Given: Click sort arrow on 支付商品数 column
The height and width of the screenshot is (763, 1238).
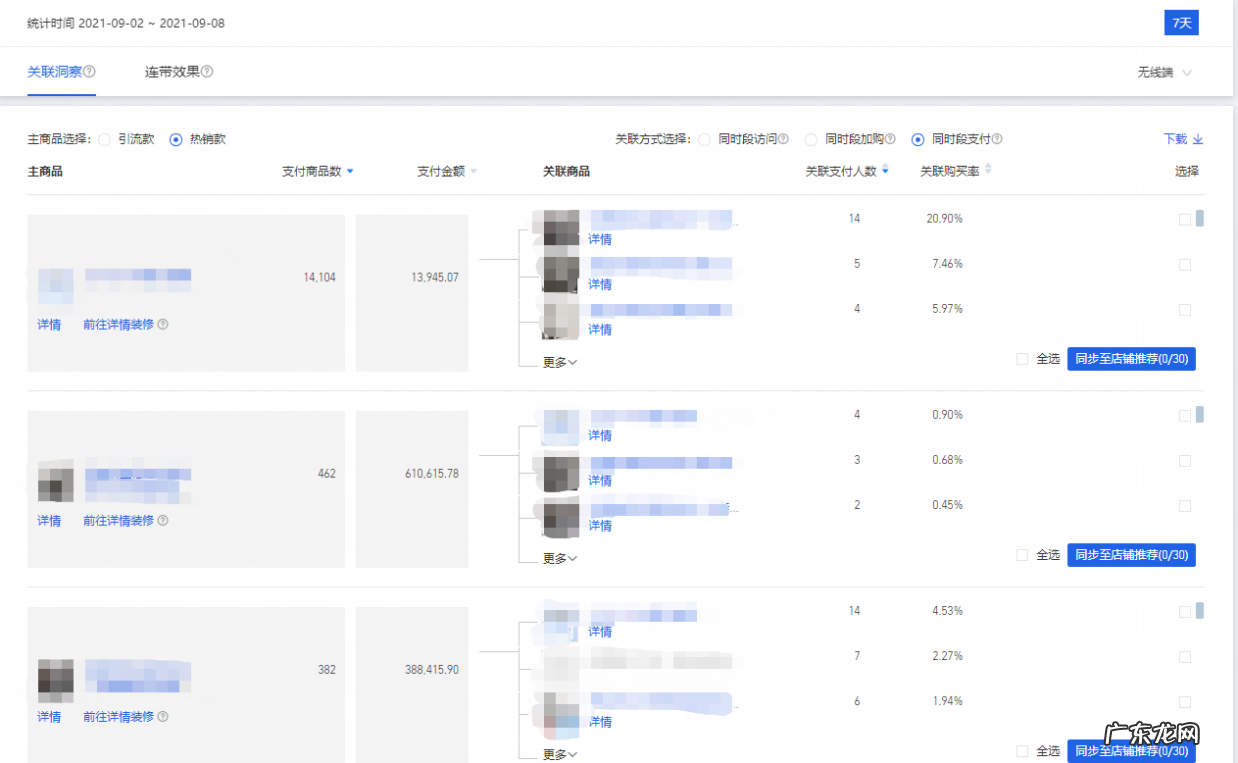Looking at the screenshot, I should coord(350,172).
